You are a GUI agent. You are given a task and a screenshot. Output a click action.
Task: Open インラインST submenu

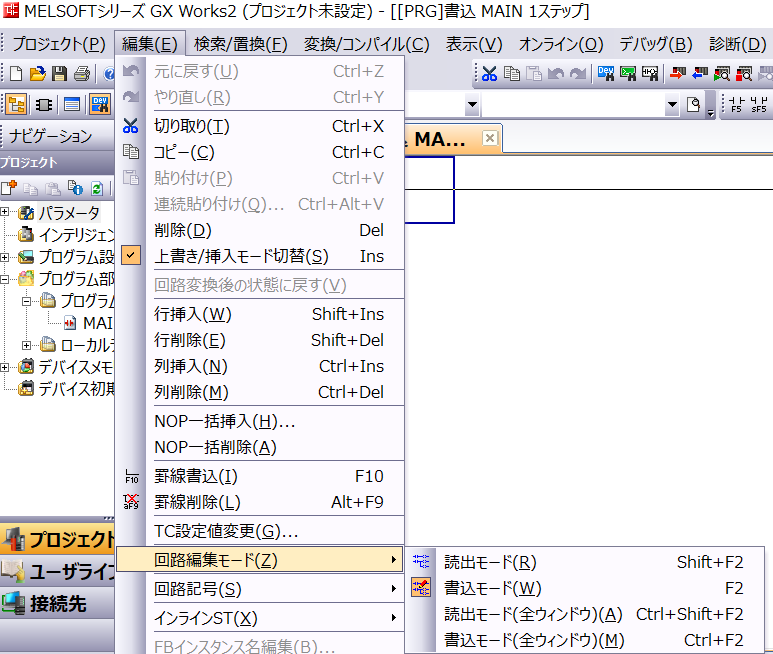pos(260,618)
